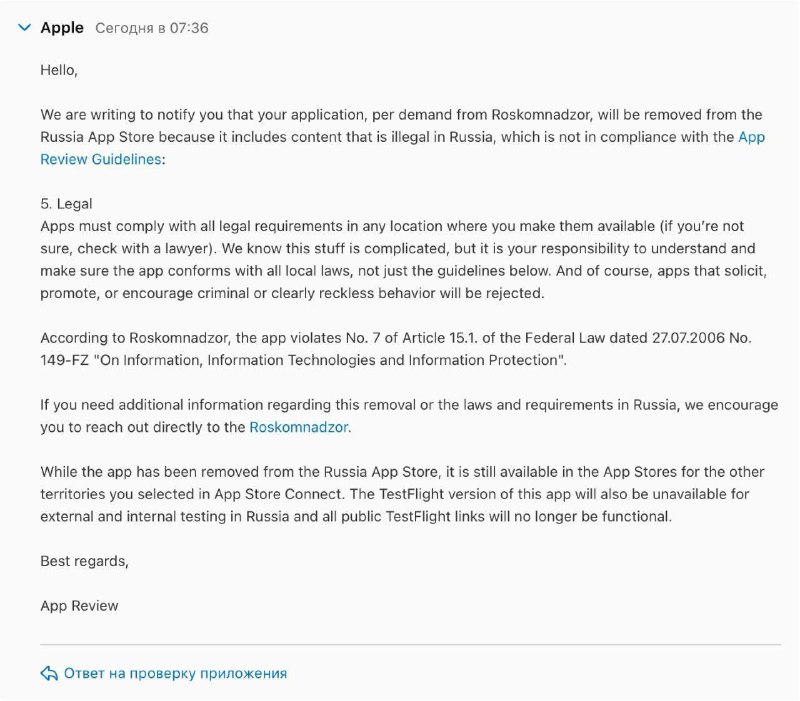
Task: Click the 'Apps must comply' guideline line
Action: (392, 226)
